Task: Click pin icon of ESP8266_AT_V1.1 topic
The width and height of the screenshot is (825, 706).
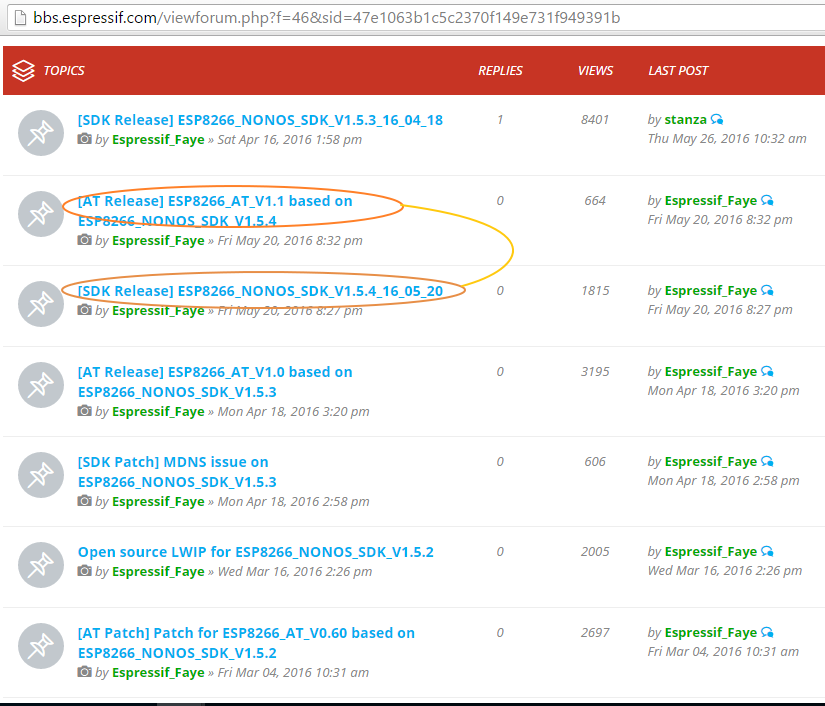Action: coord(41,214)
